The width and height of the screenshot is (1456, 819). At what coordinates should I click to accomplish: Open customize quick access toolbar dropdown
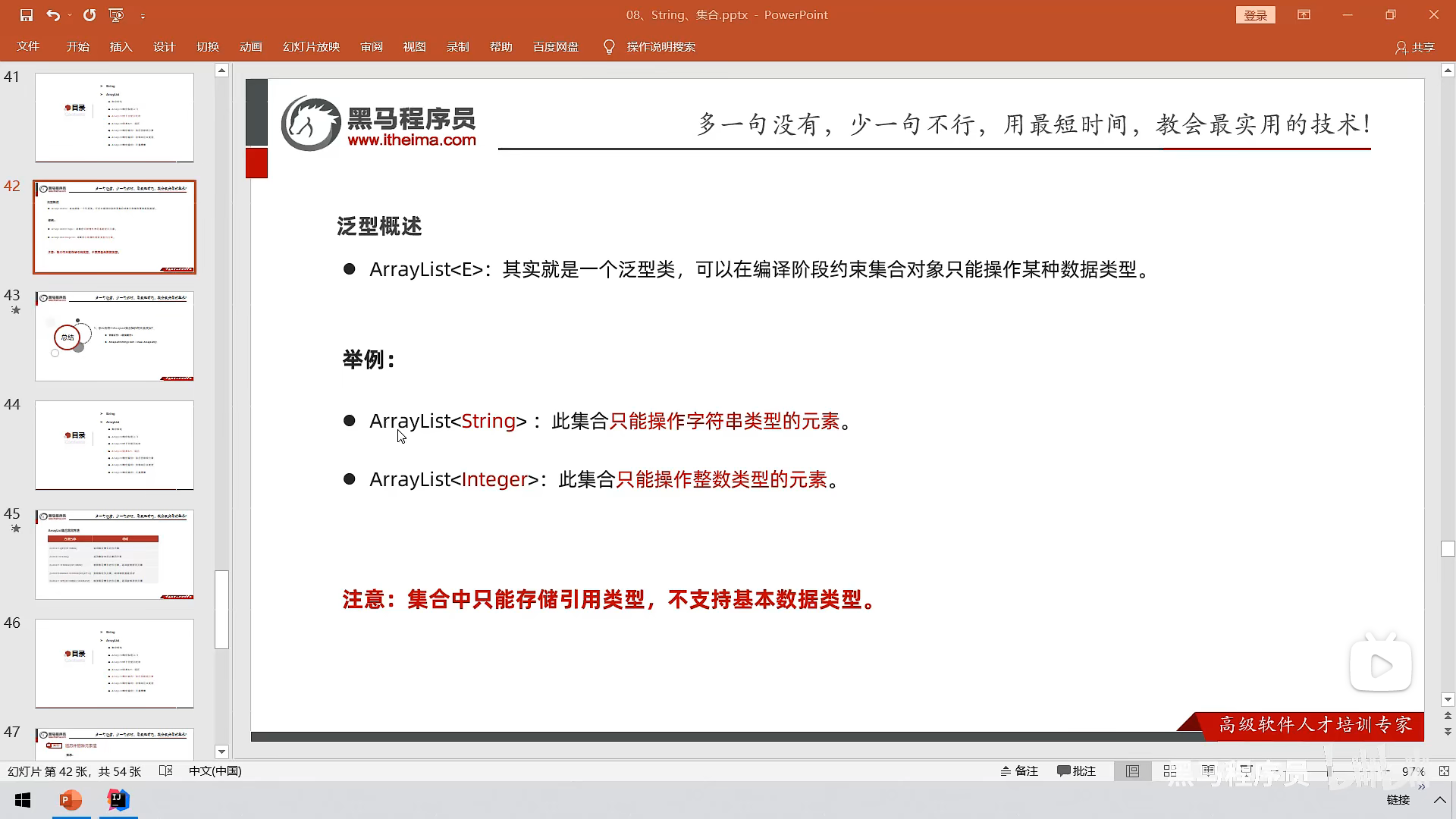click(x=143, y=15)
